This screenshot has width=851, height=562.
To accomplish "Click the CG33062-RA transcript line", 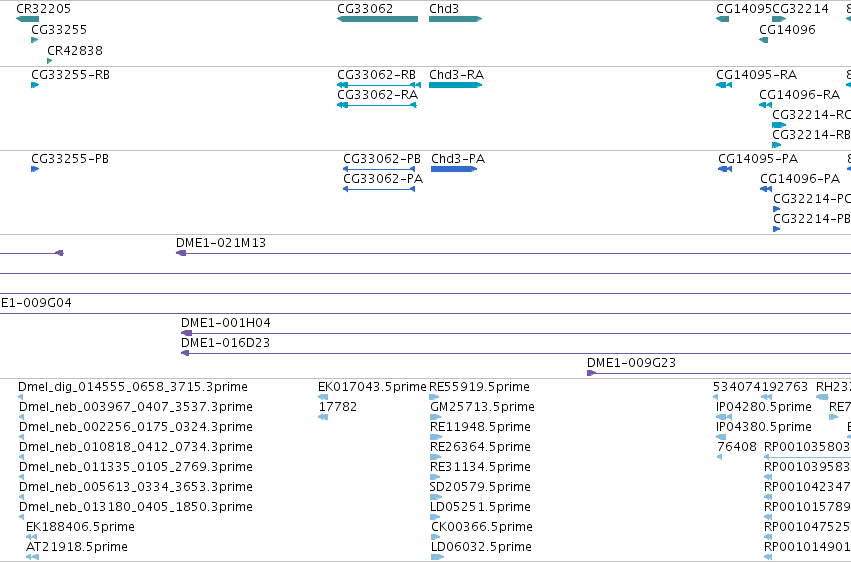I will click(x=377, y=105).
